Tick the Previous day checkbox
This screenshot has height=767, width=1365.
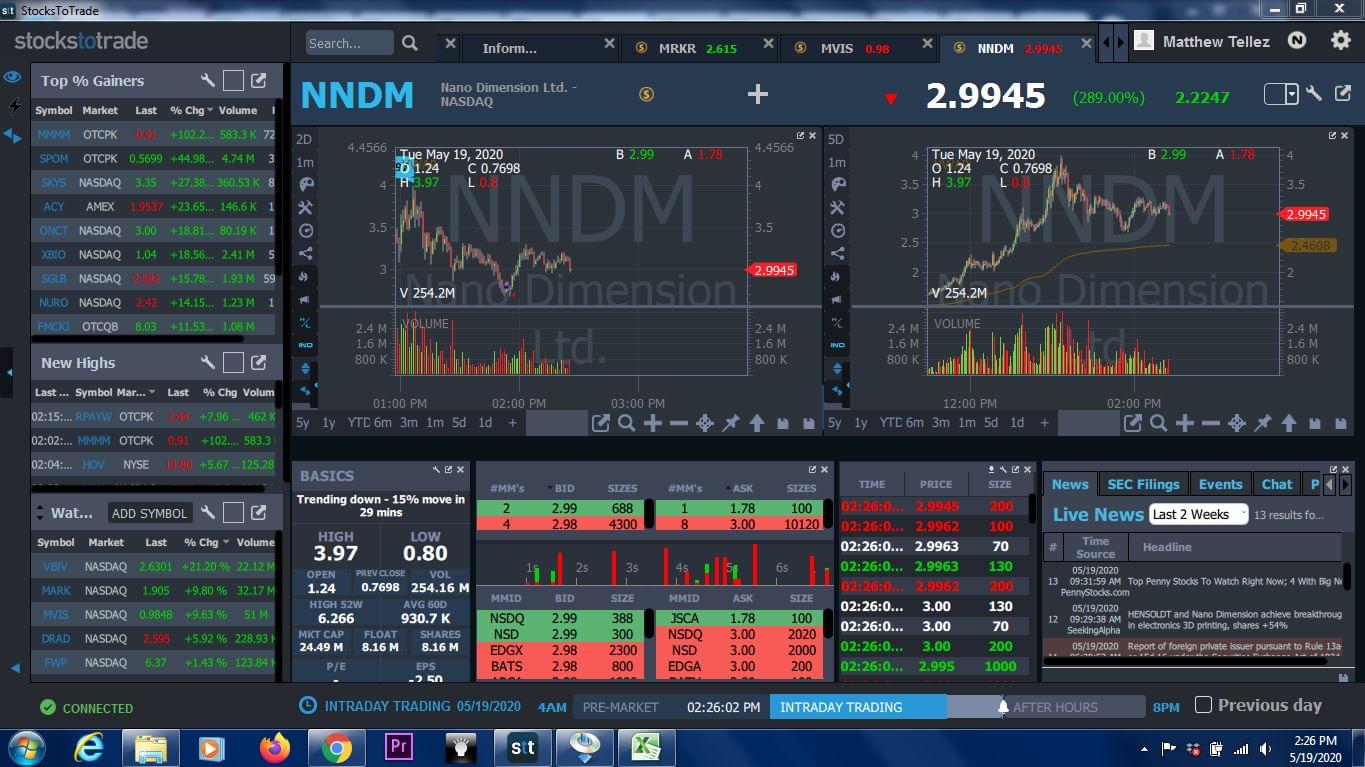pyautogui.click(x=1203, y=705)
